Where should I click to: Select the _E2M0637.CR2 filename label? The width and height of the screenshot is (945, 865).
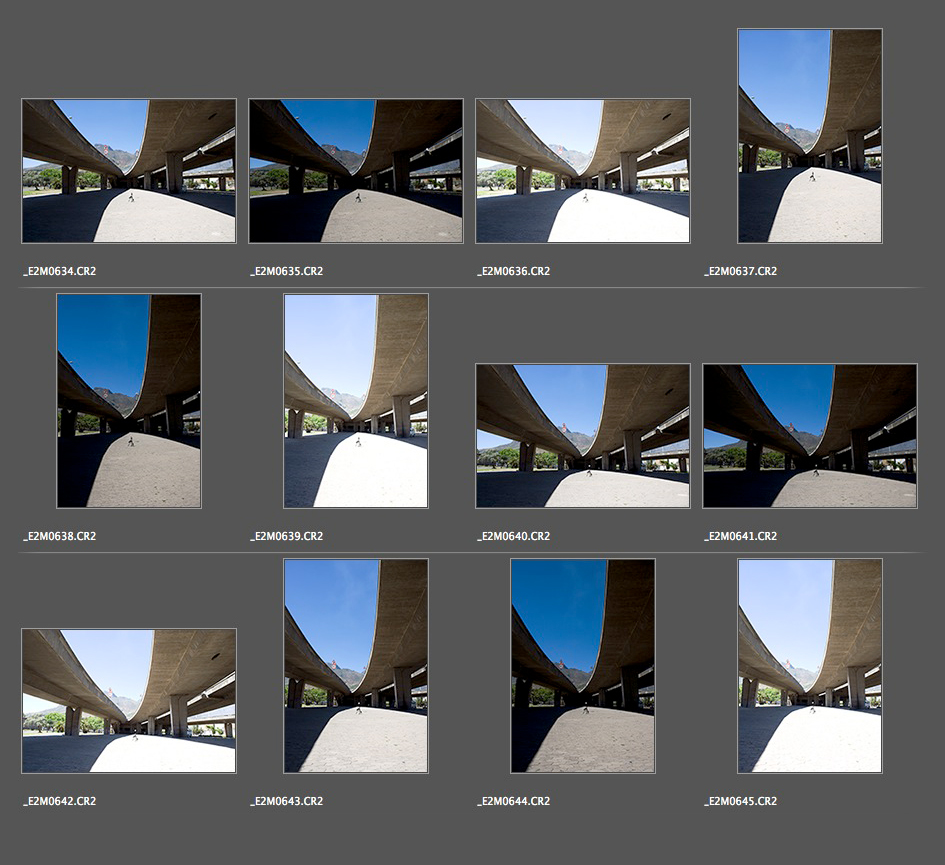point(741,272)
